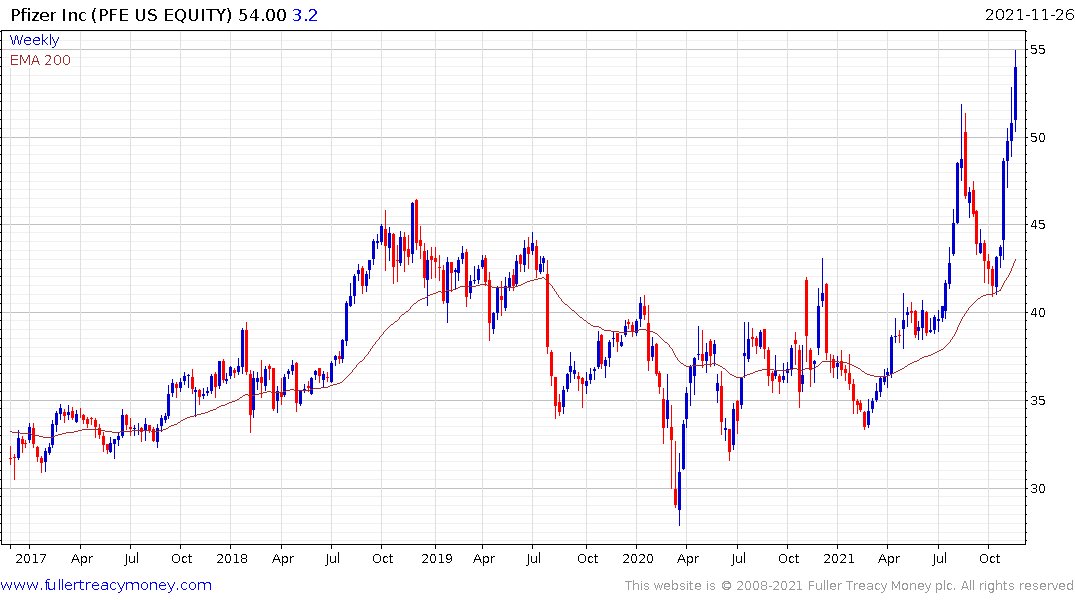Click the EMA 200 legend label
This screenshot has height=600, width=1075.
40,60
